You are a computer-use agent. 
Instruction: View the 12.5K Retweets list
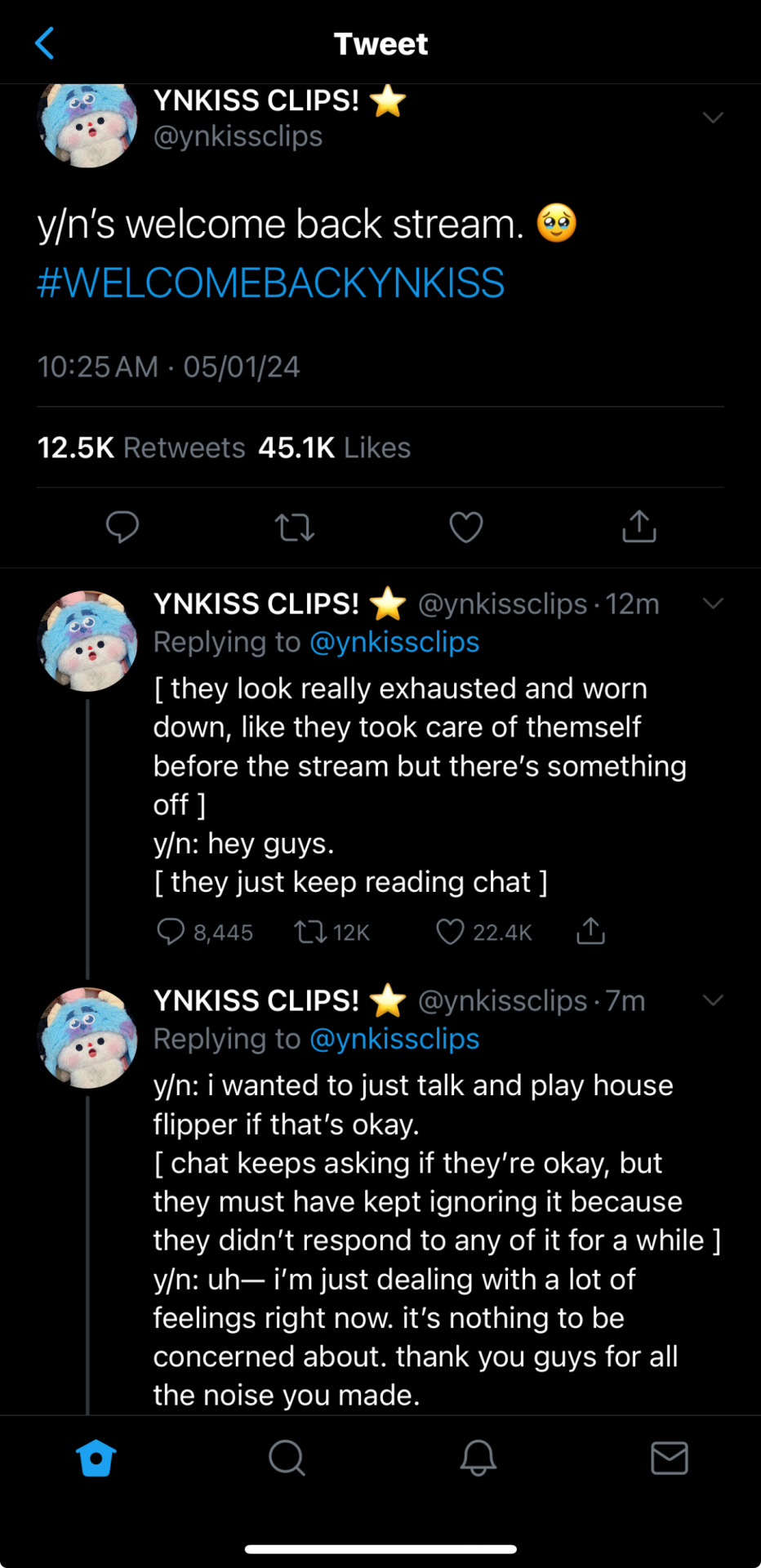click(141, 448)
